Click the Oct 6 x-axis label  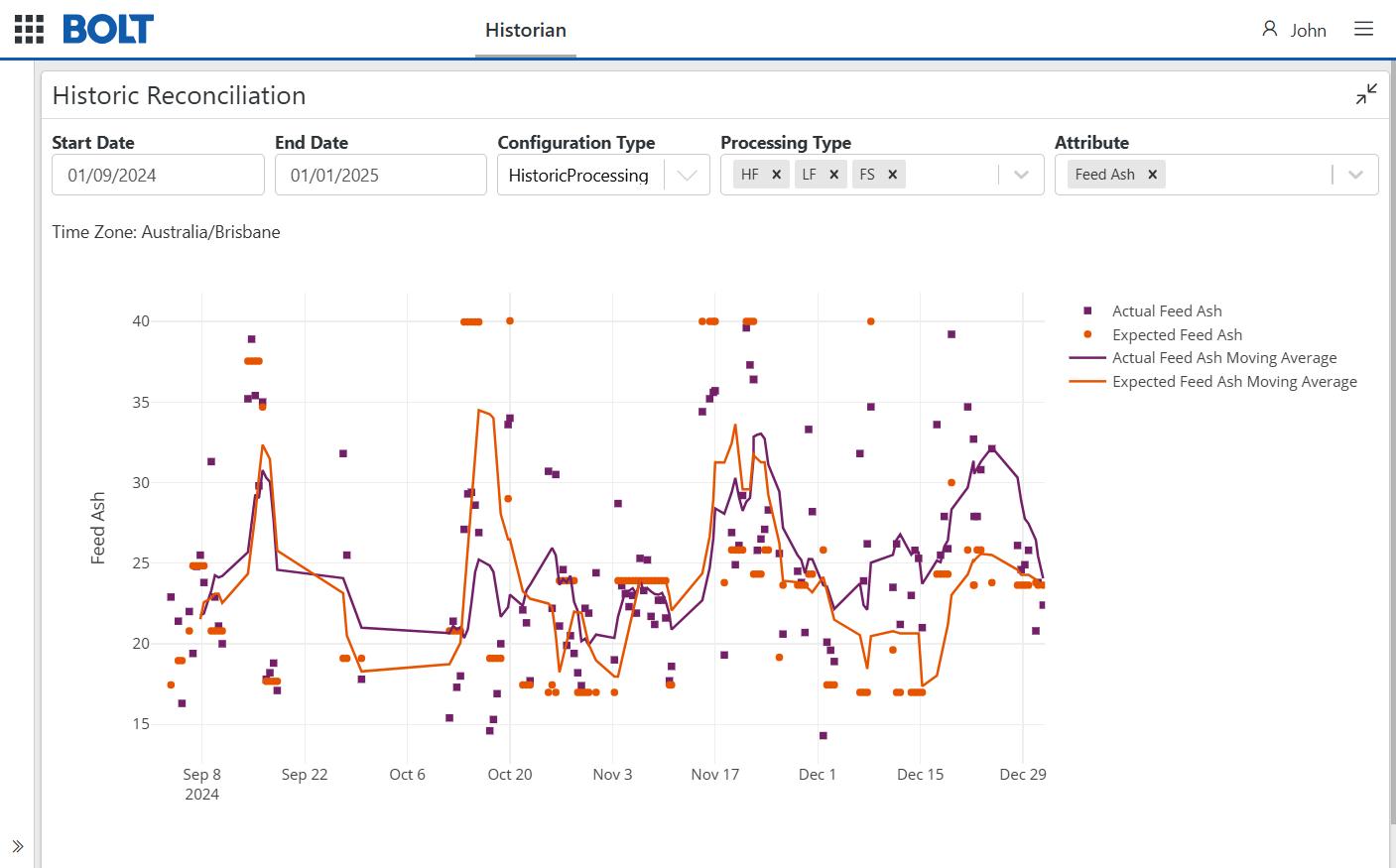[407, 775]
